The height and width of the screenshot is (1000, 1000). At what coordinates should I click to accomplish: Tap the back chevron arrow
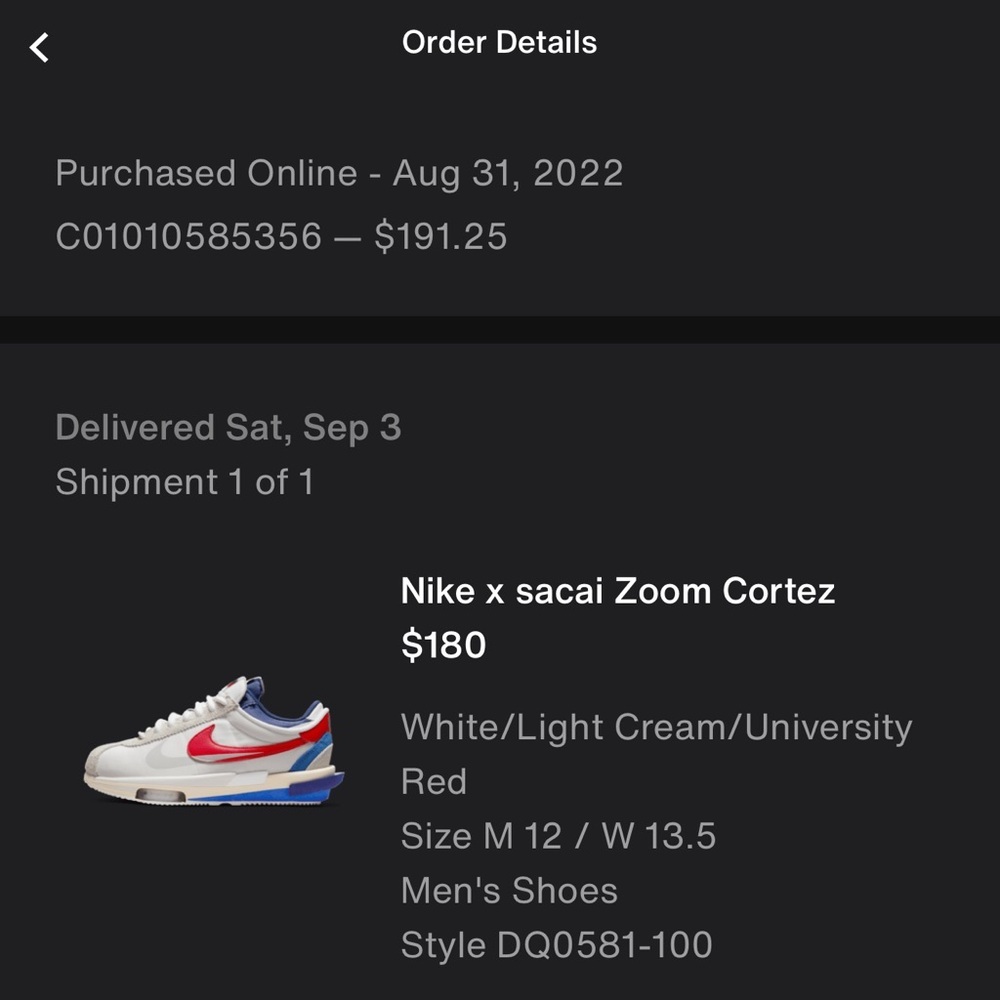(x=40, y=46)
